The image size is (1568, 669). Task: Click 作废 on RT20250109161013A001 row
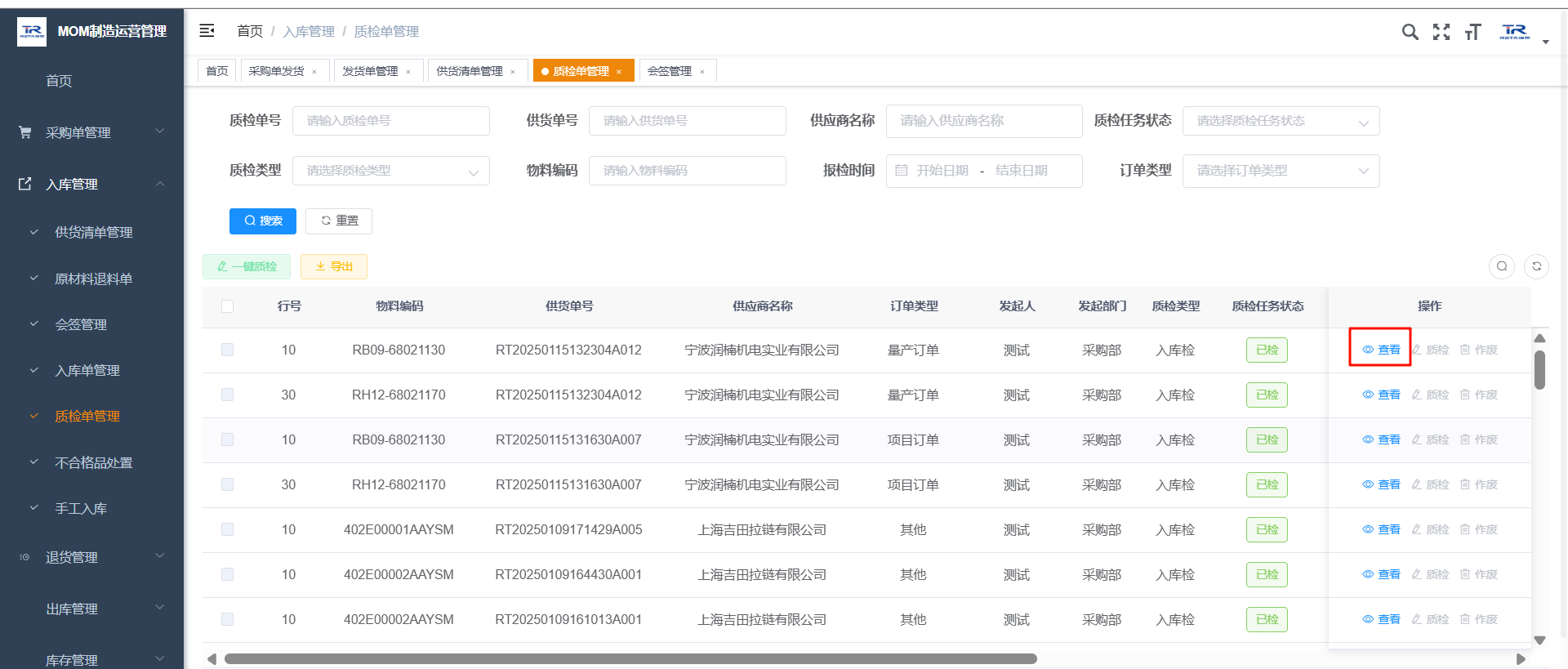(x=1479, y=619)
